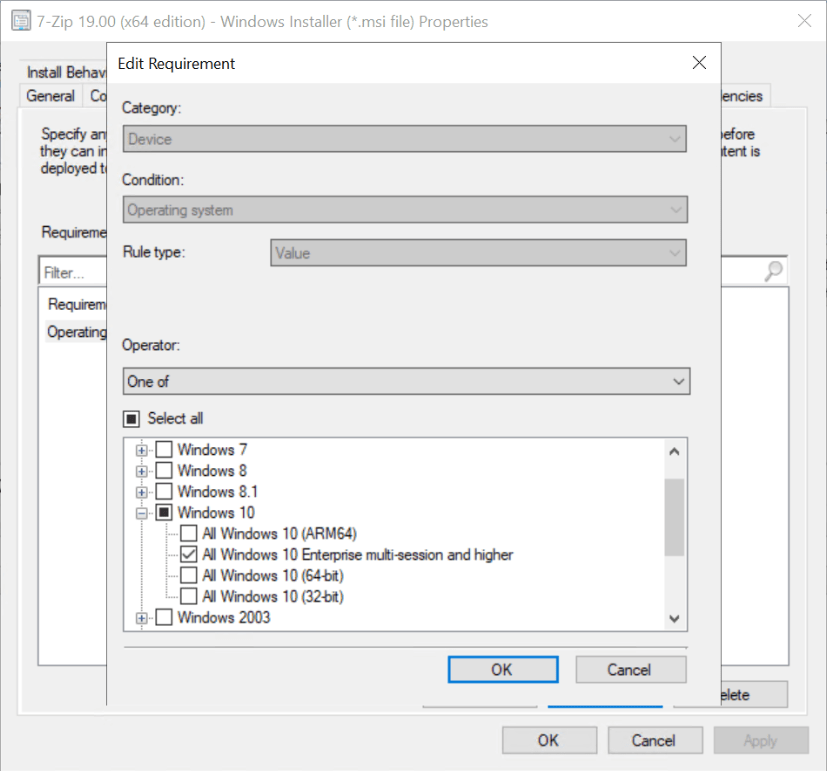Click the properties window title icon

pyautogui.click(x=21, y=22)
